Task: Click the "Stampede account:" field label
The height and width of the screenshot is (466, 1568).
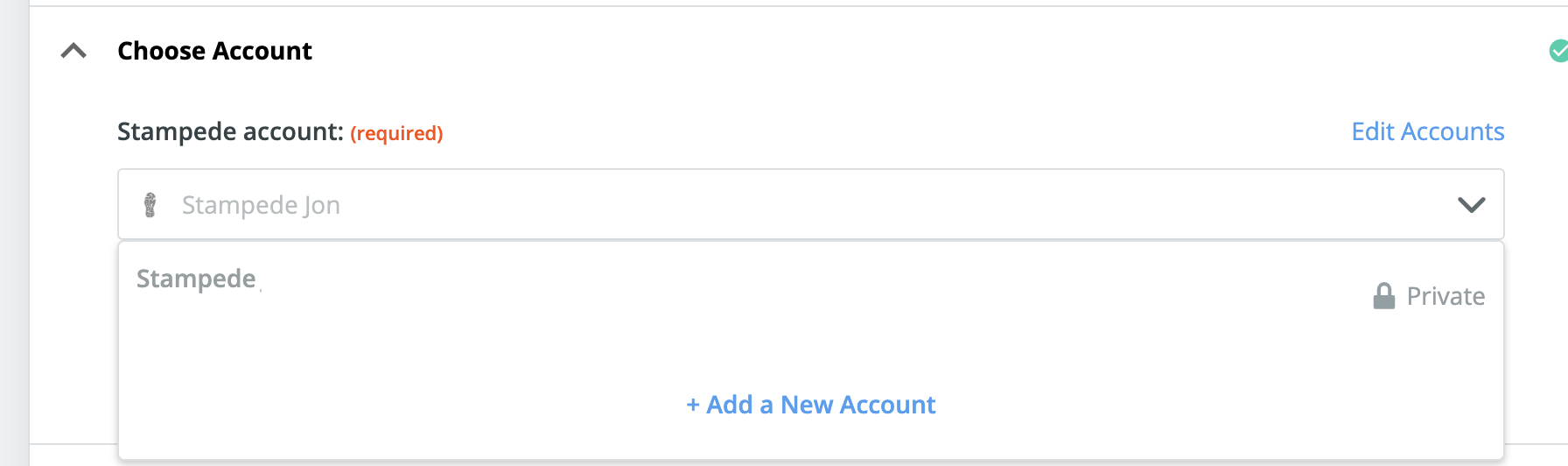Action: (230, 131)
